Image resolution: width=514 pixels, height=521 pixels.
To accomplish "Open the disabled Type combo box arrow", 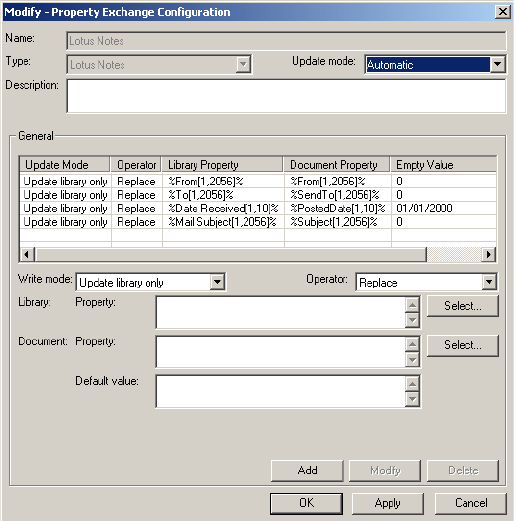I will [243, 64].
